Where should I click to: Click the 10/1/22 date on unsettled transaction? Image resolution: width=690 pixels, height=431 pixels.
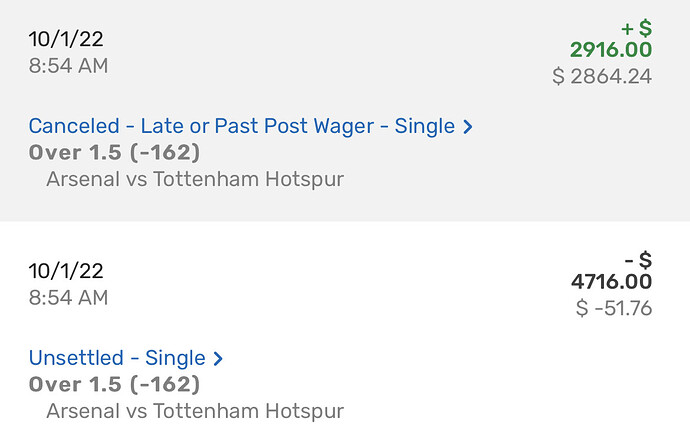(66, 271)
